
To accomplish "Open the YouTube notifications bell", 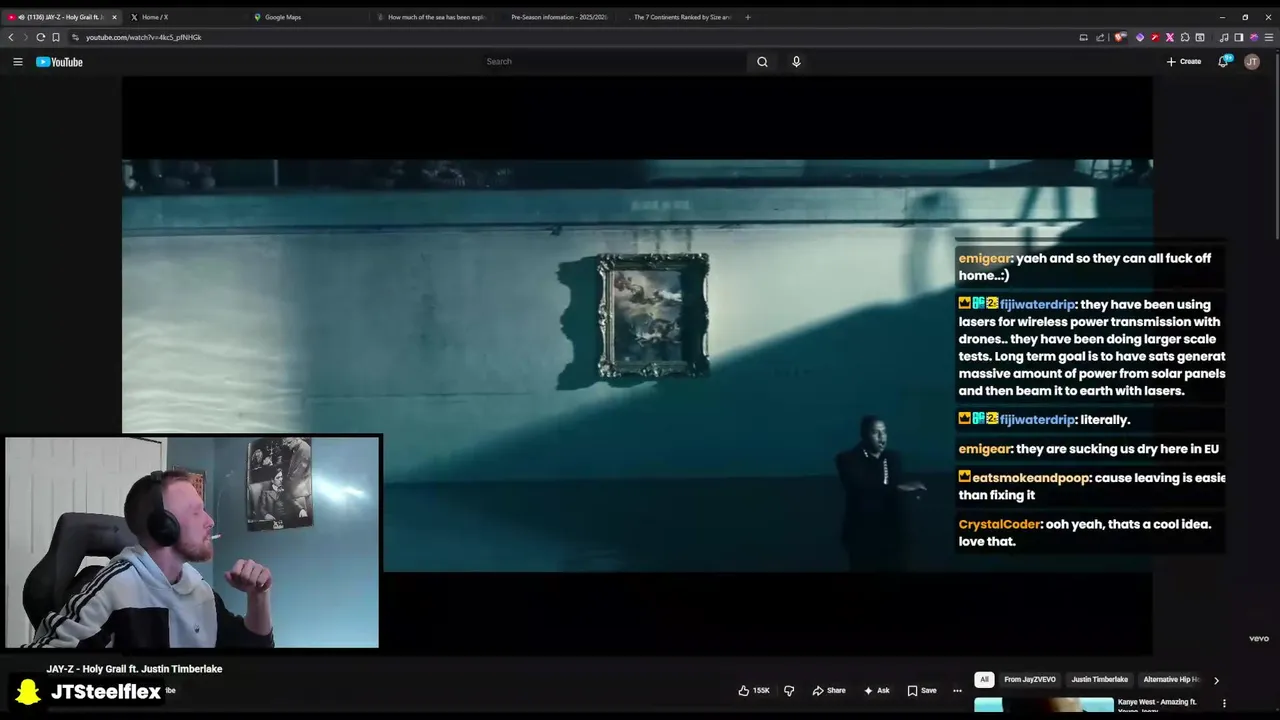I will click(x=1223, y=62).
